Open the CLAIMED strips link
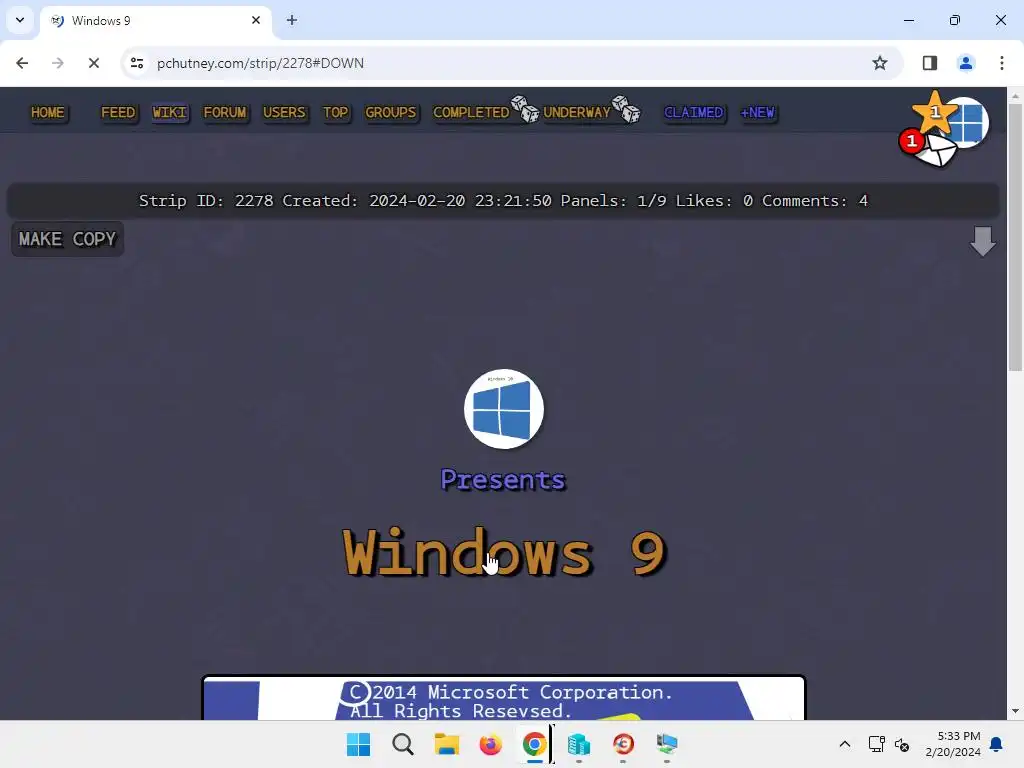This screenshot has height=768, width=1024. (x=694, y=112)
